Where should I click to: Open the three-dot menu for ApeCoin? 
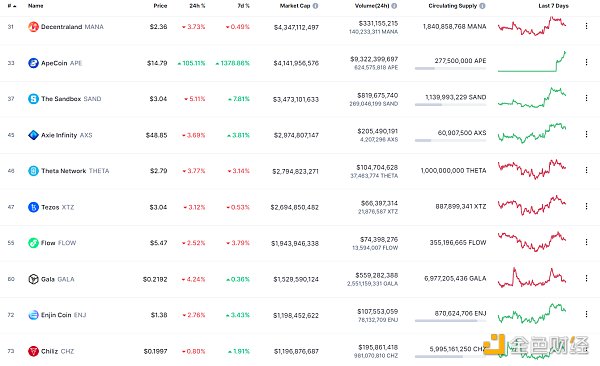click(x=586, y=62)
